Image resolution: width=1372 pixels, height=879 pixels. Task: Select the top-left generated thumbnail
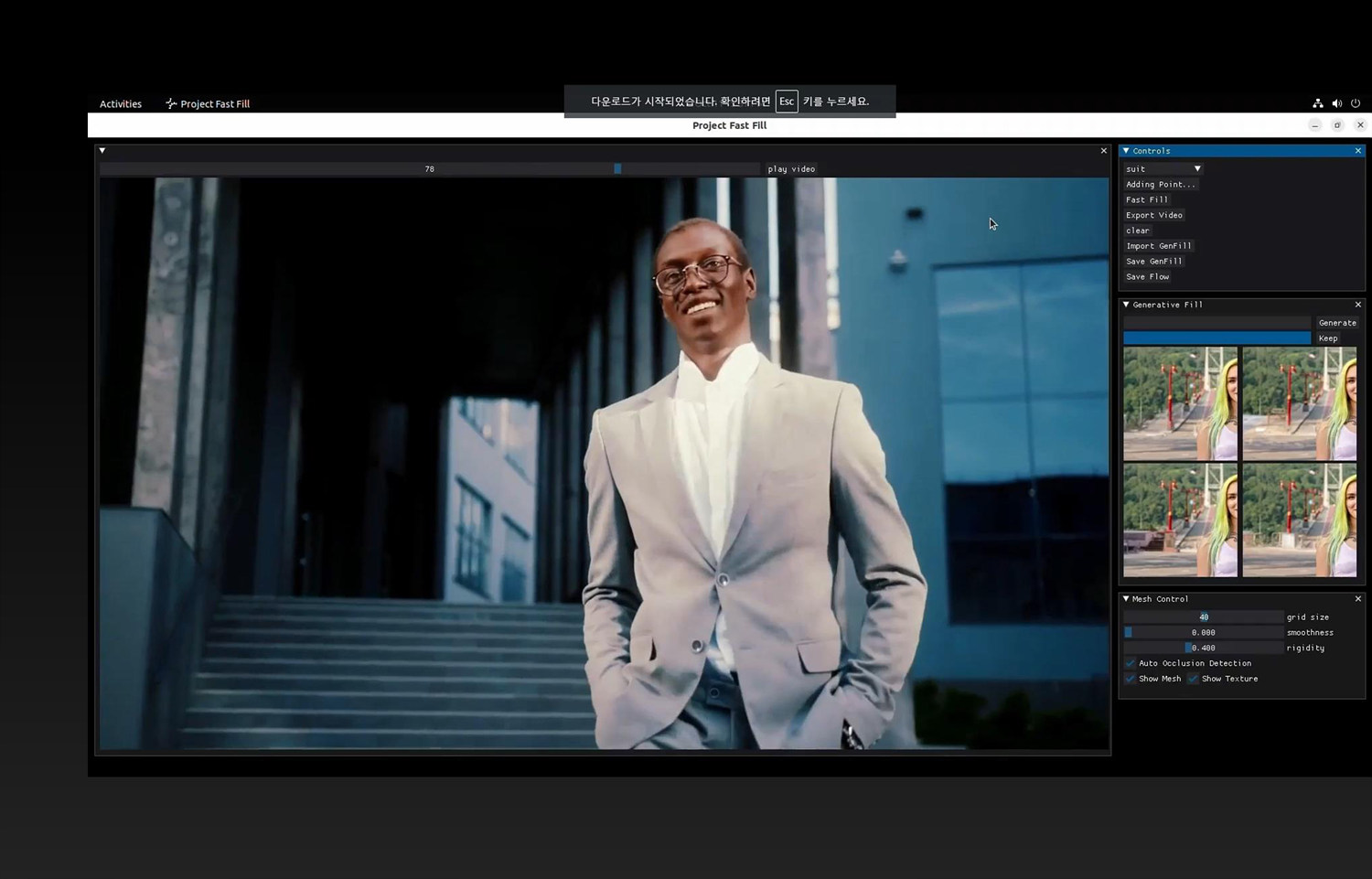[1180, 403]
